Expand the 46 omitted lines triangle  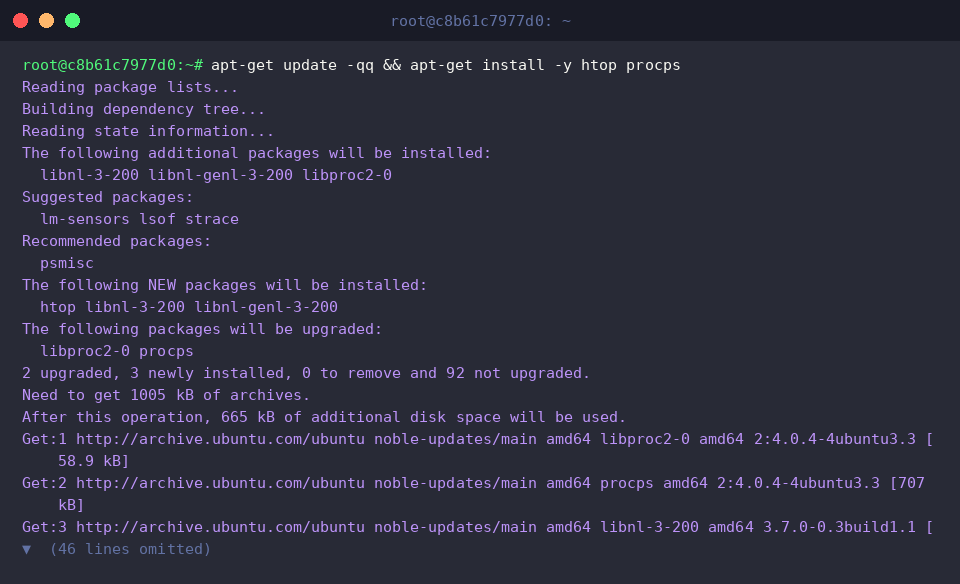26,550
